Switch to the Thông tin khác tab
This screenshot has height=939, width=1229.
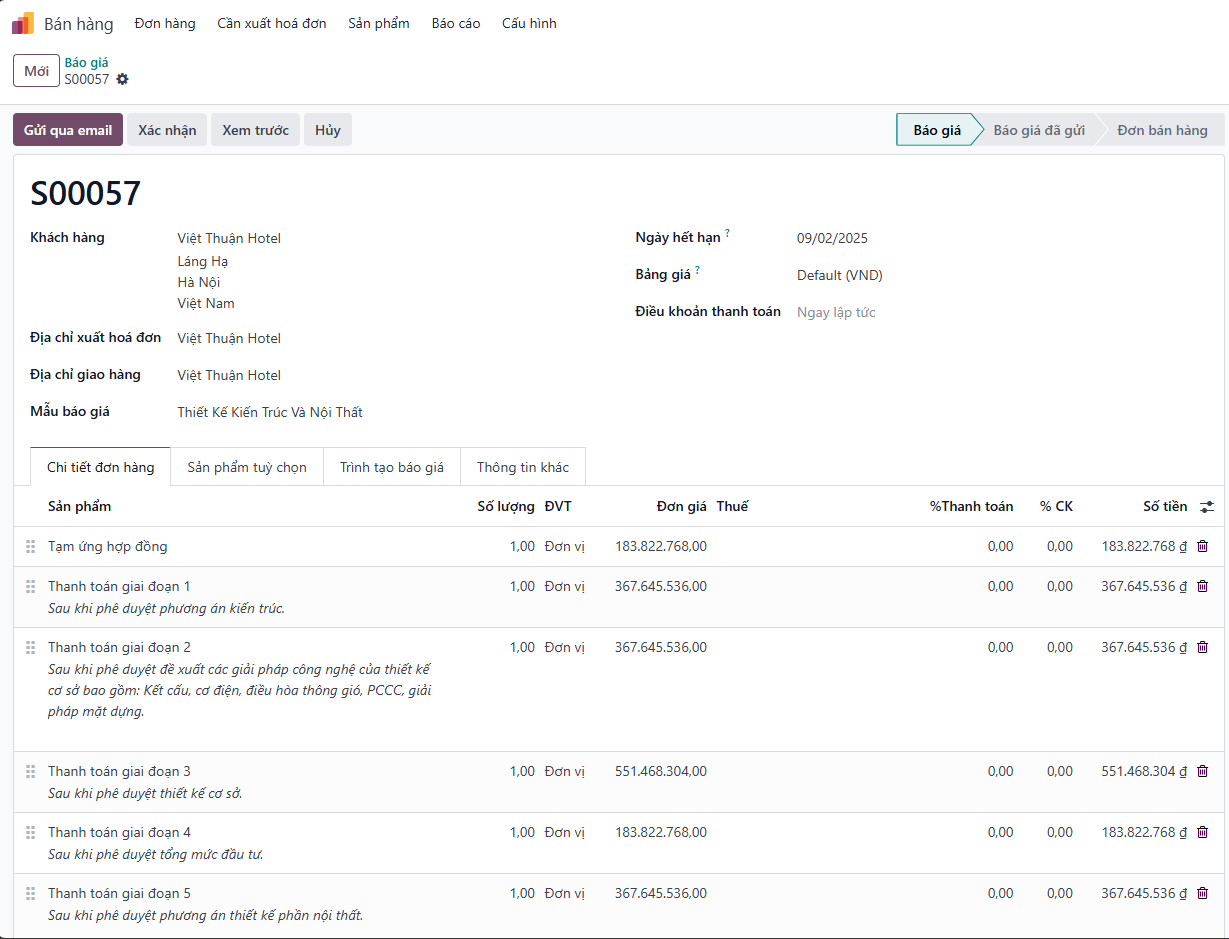(x=523, y=467)
